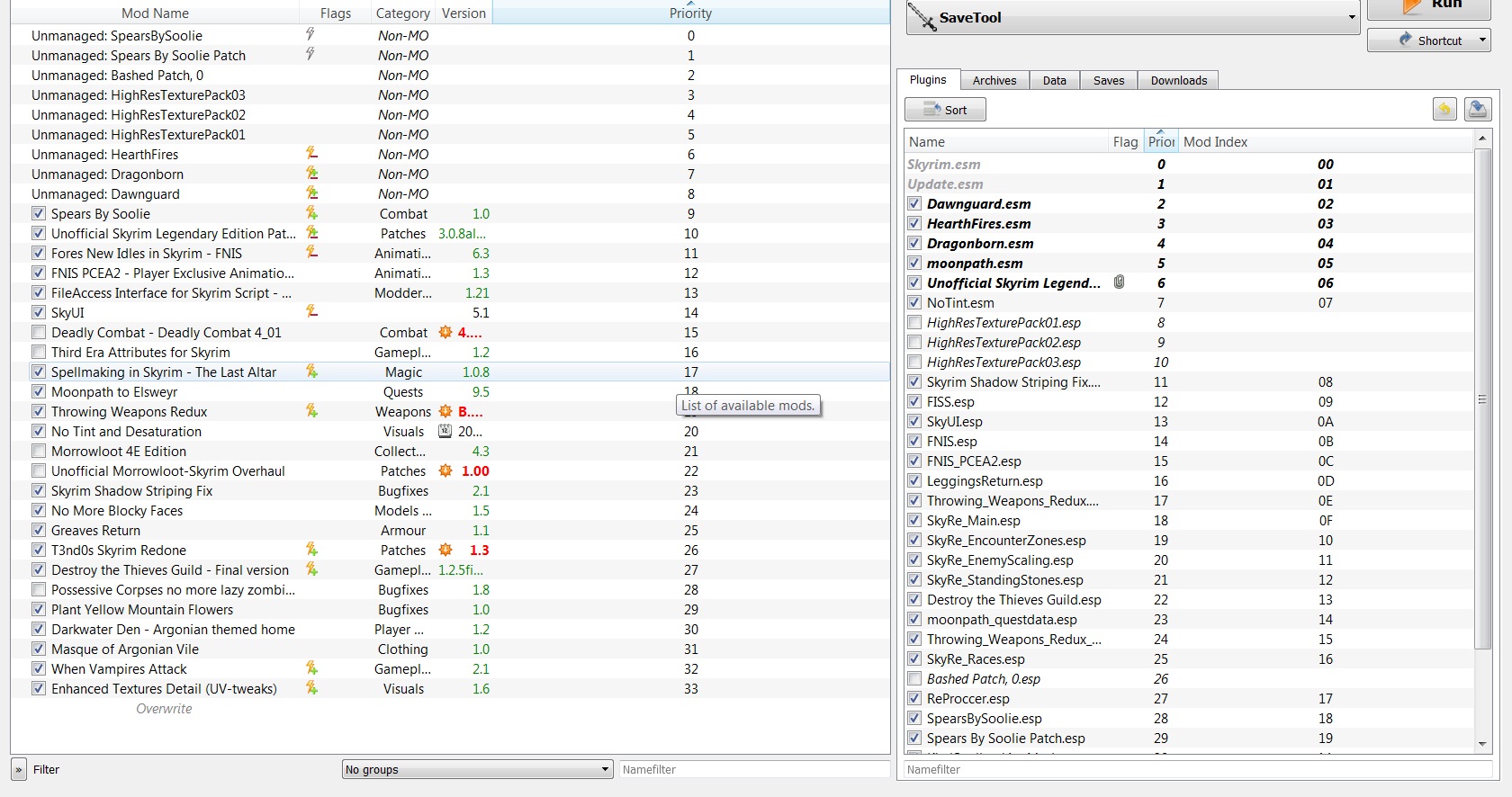Click the version warning icon for Throwing Weapons Redux
Viewport: 1512px width, 797px height.
point(445,411)
